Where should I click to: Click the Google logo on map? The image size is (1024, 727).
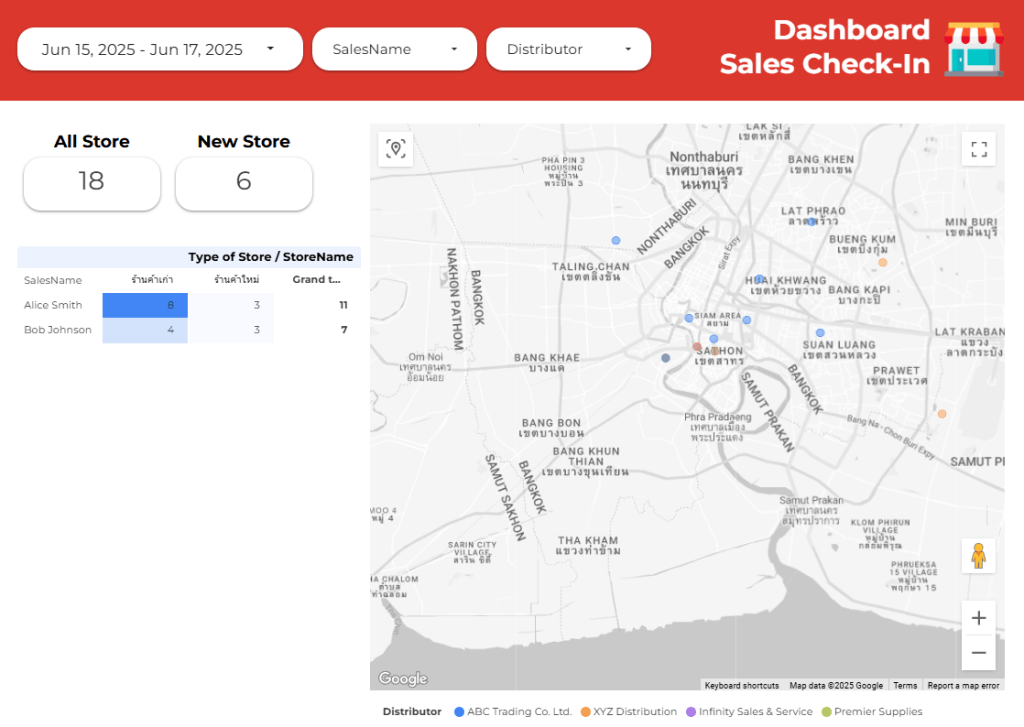point(403,679)
